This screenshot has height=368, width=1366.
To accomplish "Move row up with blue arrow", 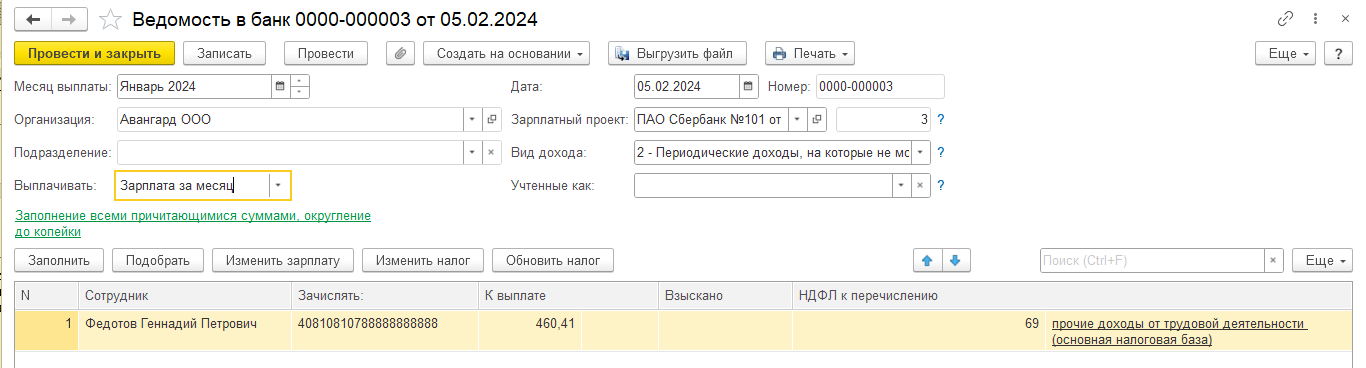I will point(927,260).
